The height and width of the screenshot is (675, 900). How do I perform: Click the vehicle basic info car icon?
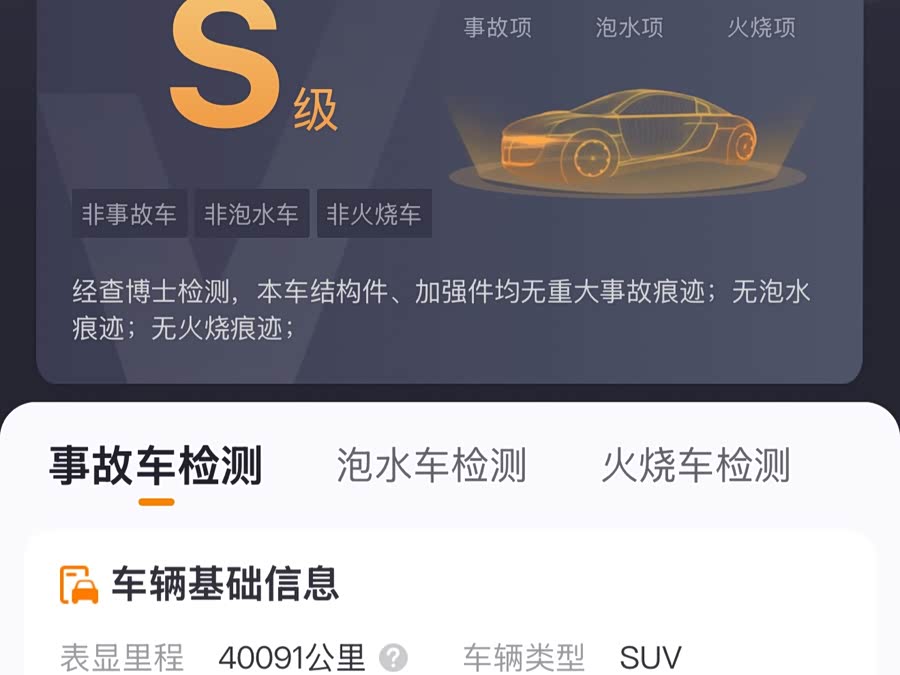tap(79, 585)
